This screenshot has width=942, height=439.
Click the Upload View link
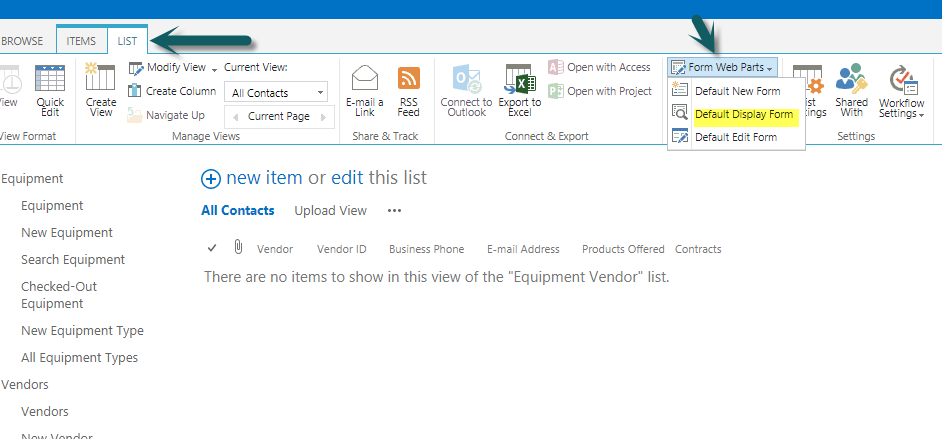(330, 211)
